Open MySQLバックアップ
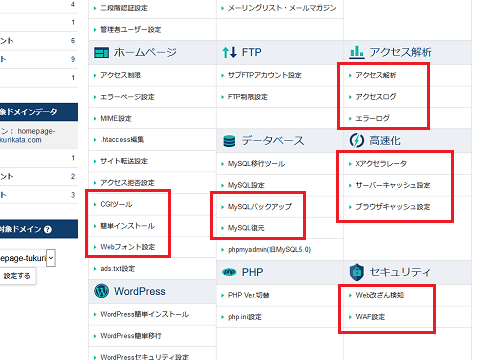This screenshot has width=480, height=360. (260, 207)
